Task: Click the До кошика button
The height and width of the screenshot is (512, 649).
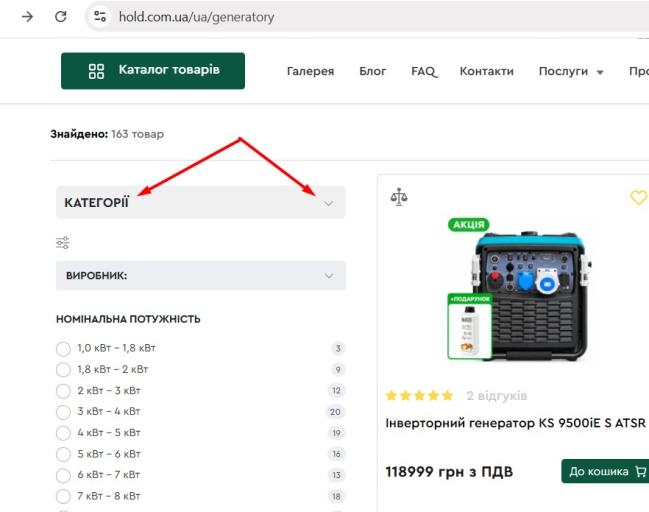Action: [x=606, y=471]
